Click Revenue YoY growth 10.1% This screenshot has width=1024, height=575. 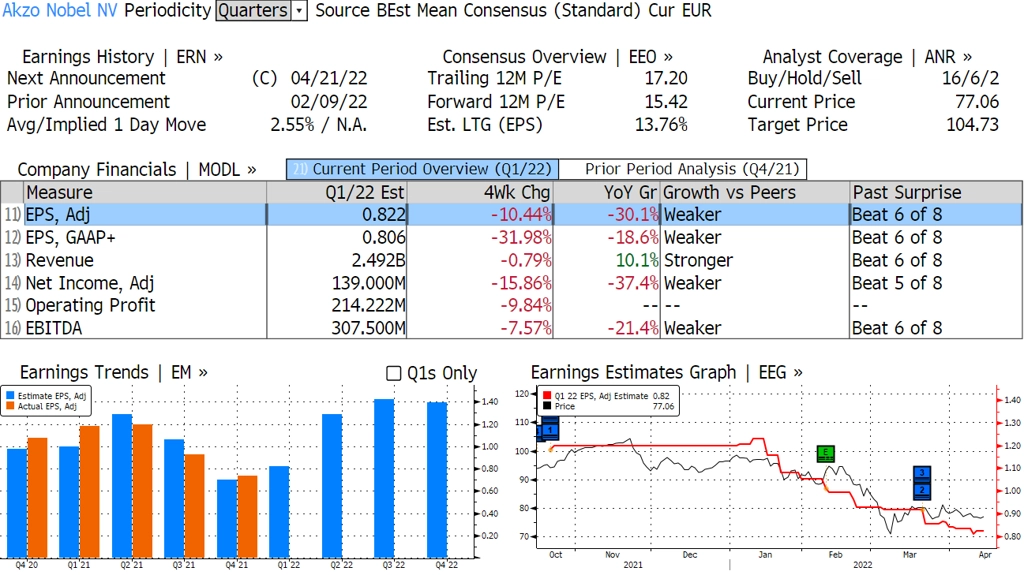[637, 260]
